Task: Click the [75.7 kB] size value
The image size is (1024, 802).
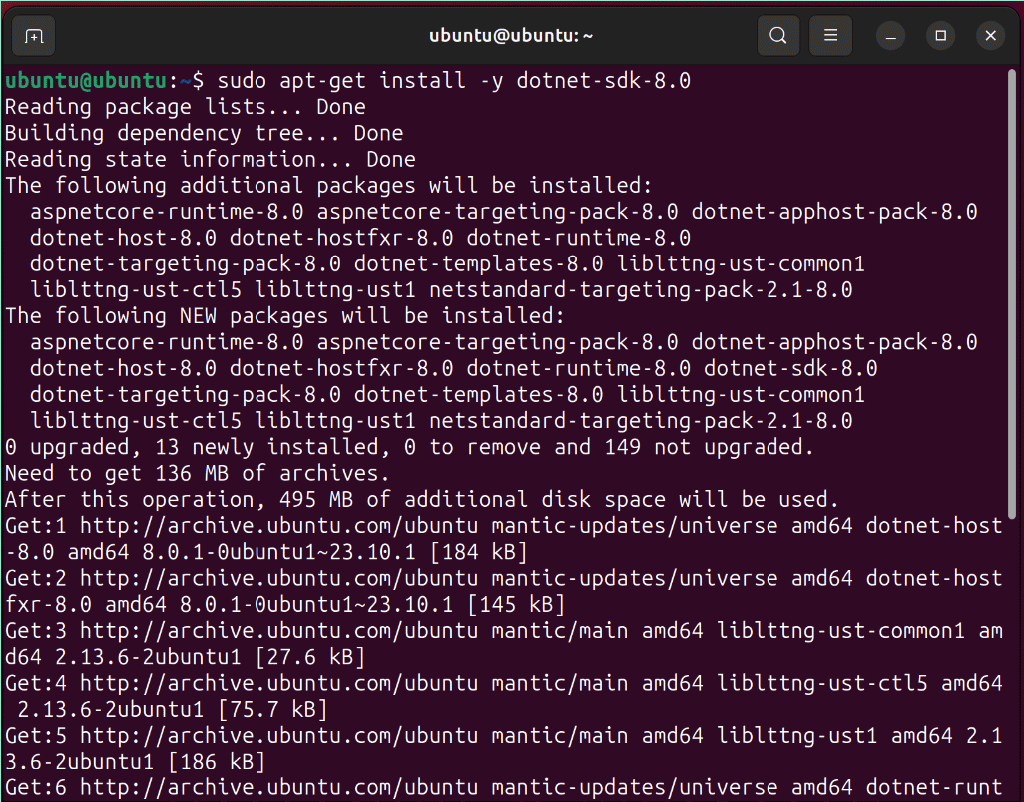Action: (x=272, y=709)
